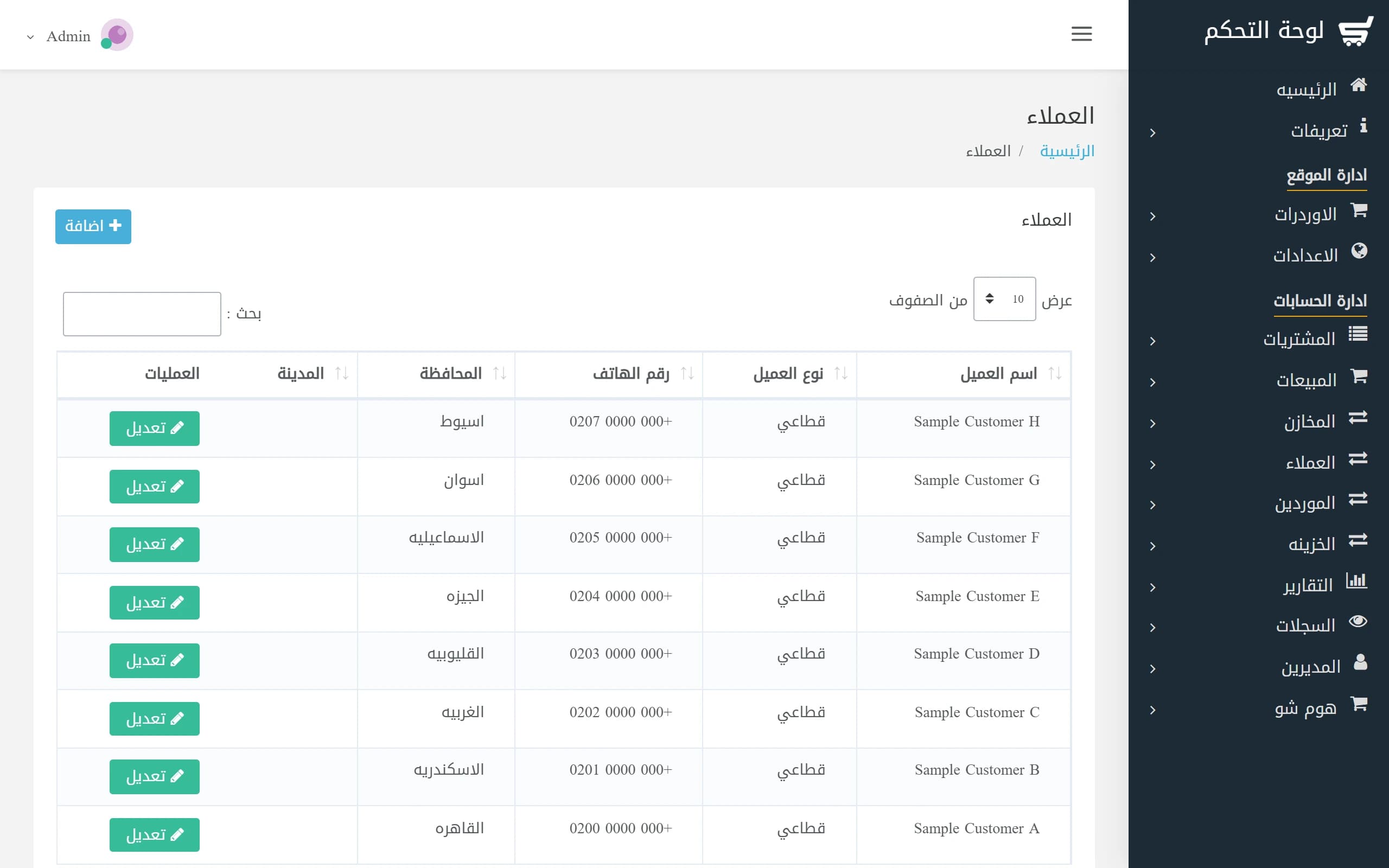
Task: Sort the table by رقم الهاتف column
Action: (609, 374)
